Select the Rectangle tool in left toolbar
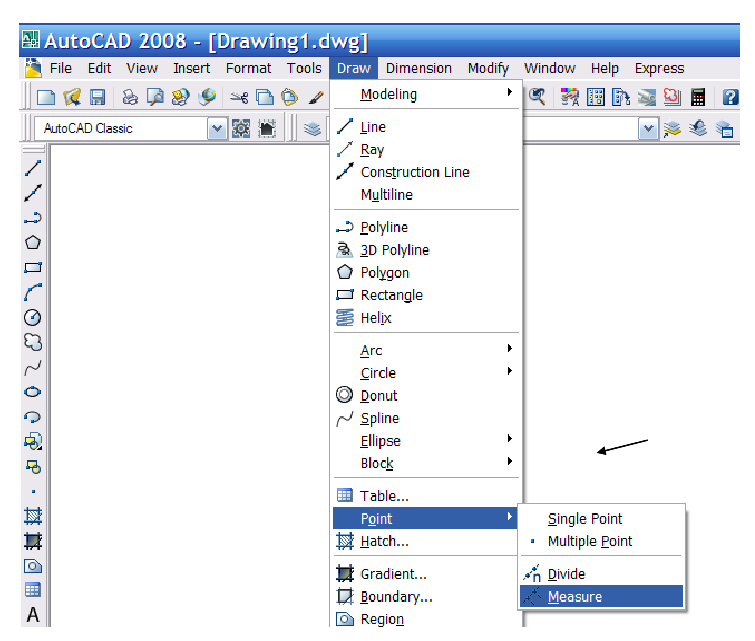Screen dimensions: 755x641 click(x=33, y=268)
